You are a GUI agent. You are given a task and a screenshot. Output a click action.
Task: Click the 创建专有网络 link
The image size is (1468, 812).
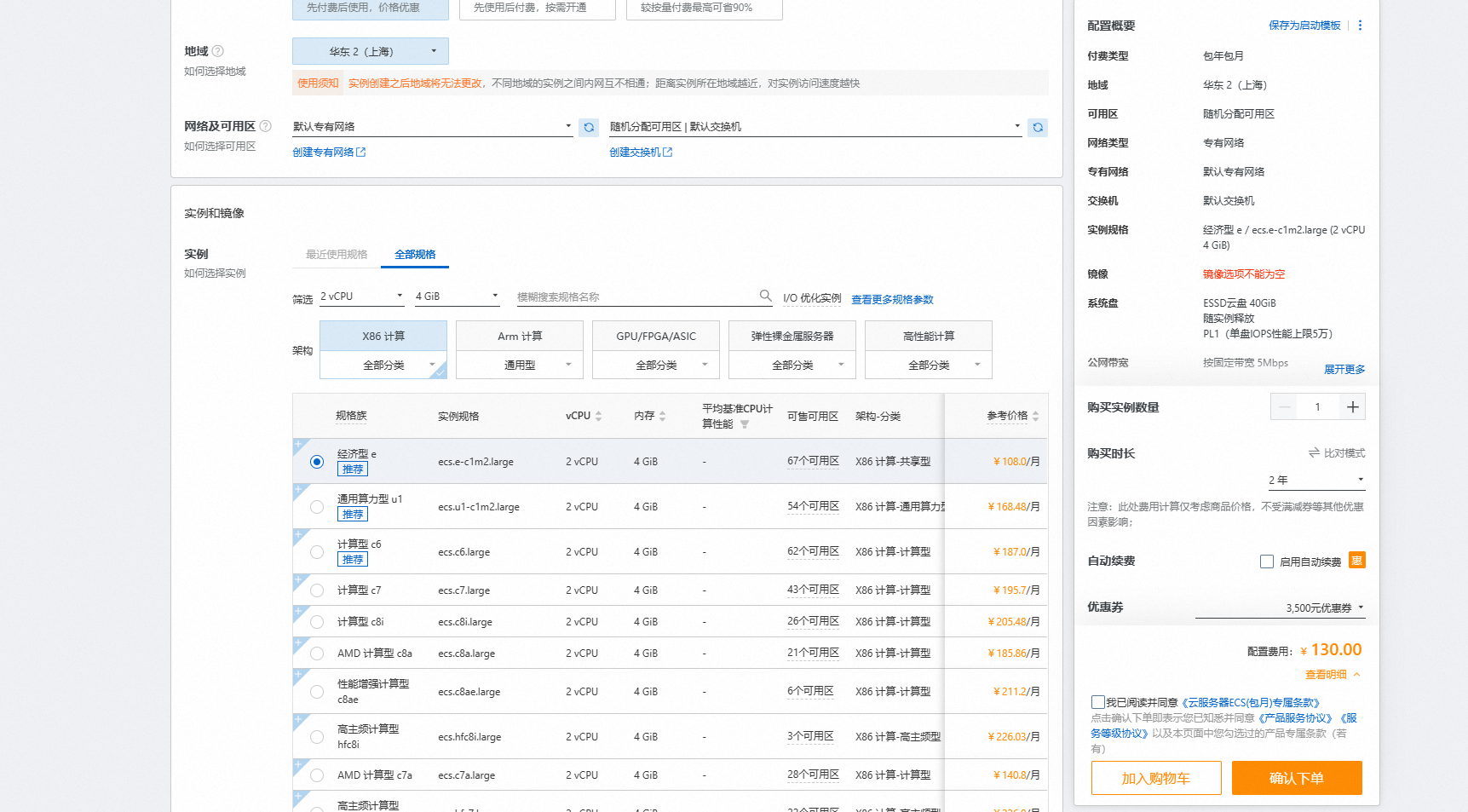(x=329, y=153)
